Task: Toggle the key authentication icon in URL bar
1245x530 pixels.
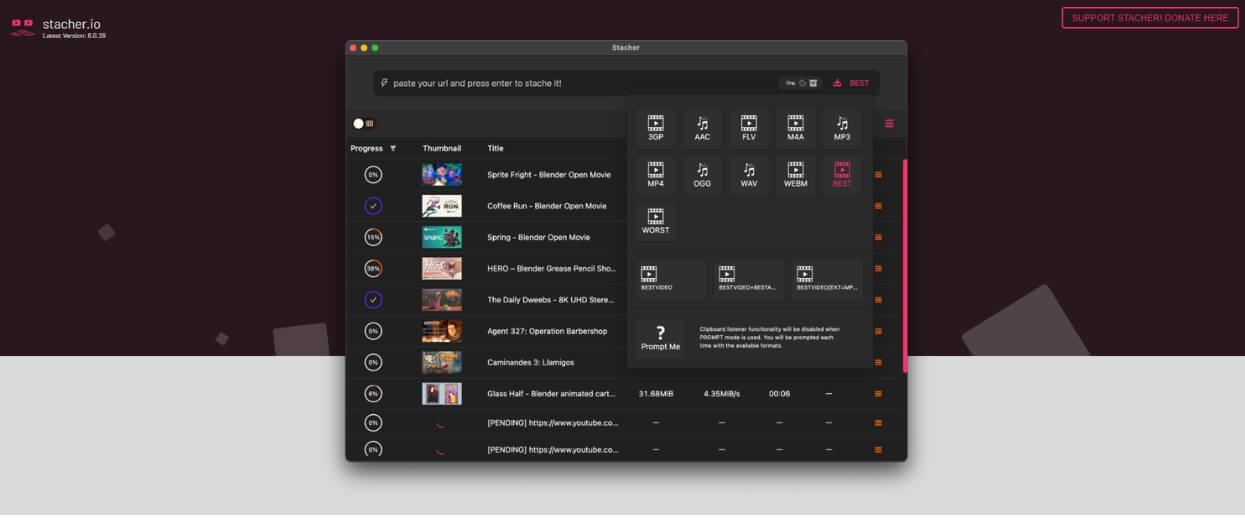Action: (790, 83)
